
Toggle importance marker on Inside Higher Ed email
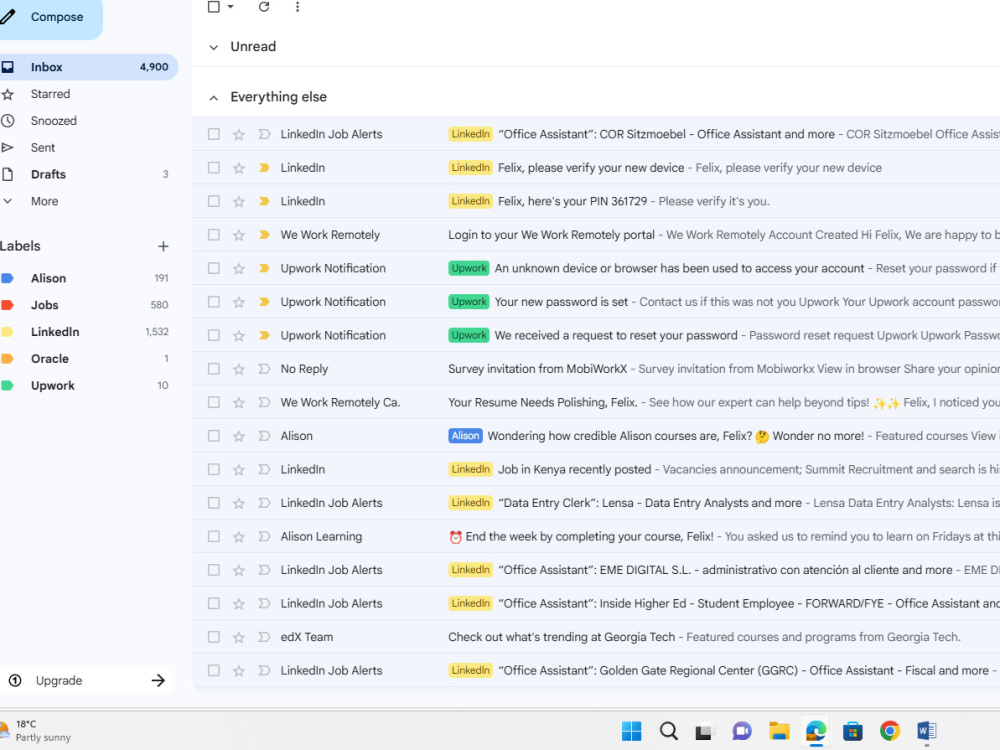point(264,603)
